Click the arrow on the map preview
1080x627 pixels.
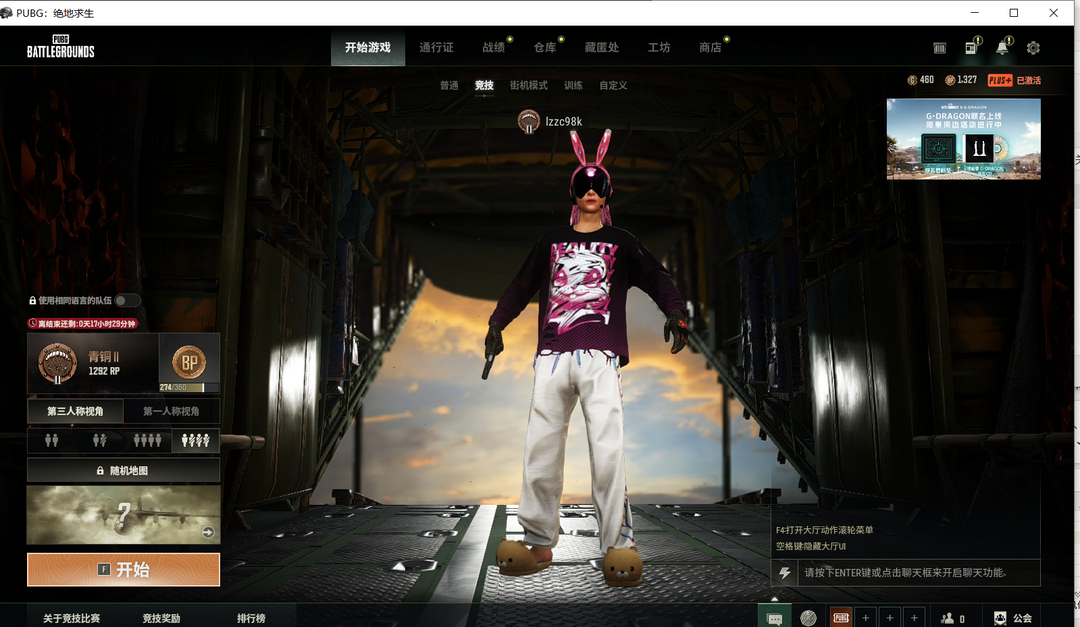tap(208, 532)
